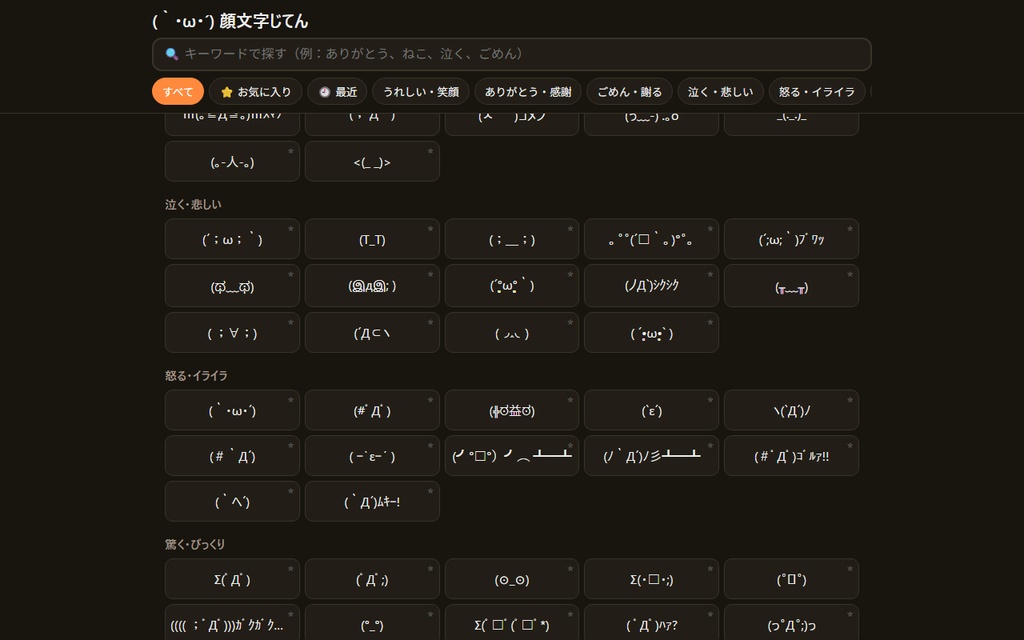The width and height of the screenshot is (1024, 640).
Task: Filter by うれしい・笑顔 category
Action: pos(421,91)
